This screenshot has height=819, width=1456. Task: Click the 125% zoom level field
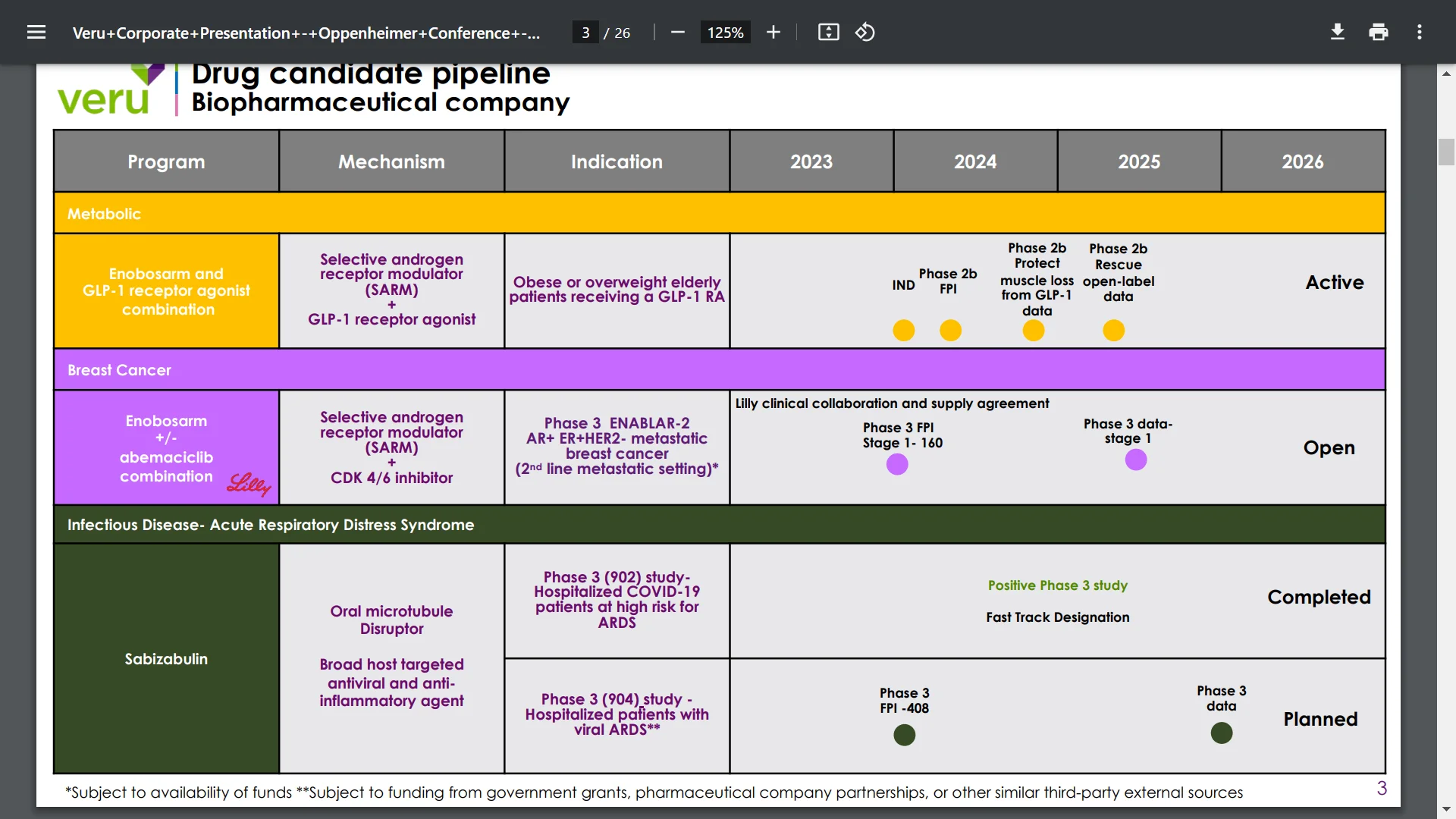pos(725,33)
